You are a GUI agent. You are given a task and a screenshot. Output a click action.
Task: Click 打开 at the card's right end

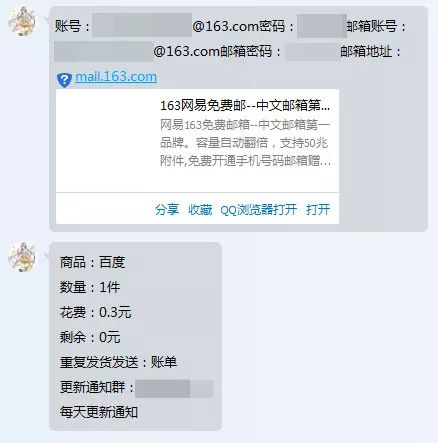tap(318, 210)
